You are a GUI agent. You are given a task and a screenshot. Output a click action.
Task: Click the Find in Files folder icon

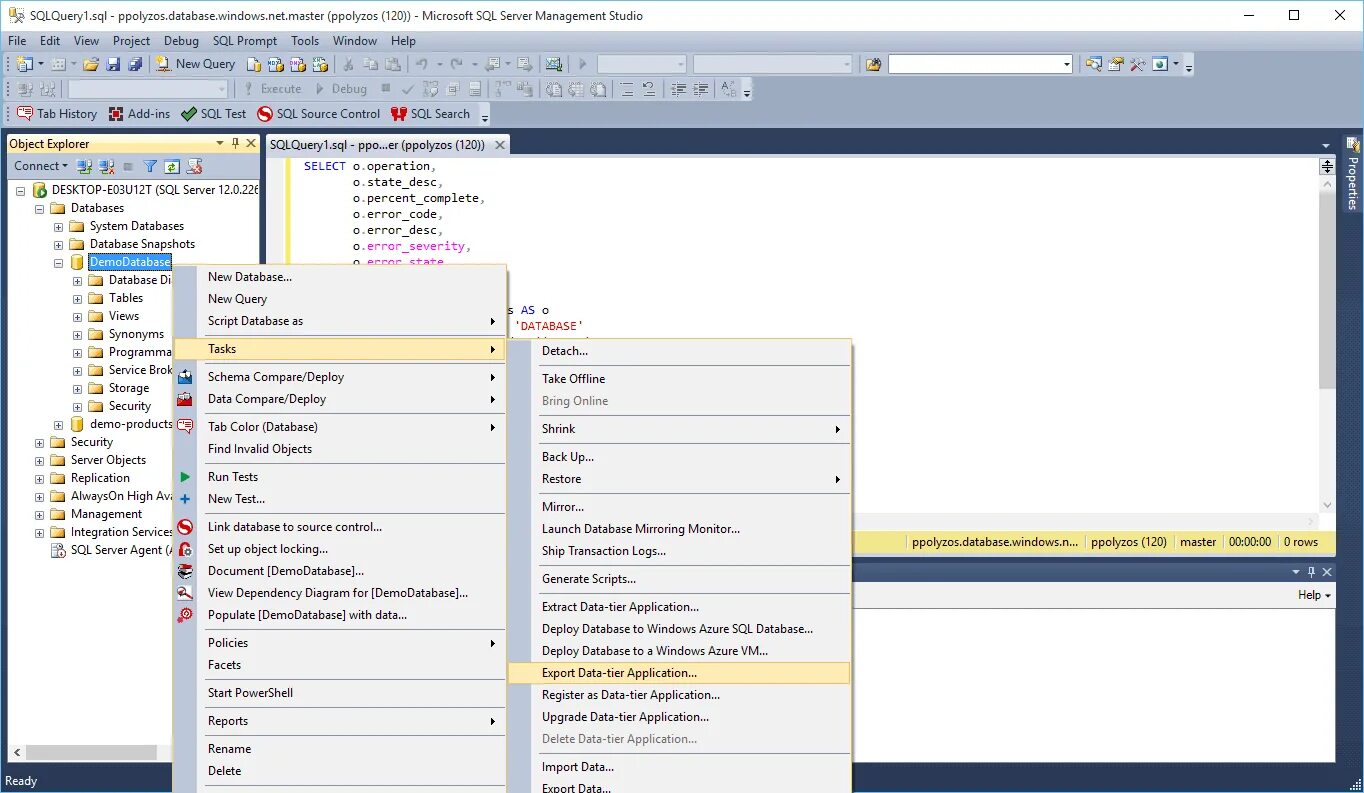click(x=874, y=64)
